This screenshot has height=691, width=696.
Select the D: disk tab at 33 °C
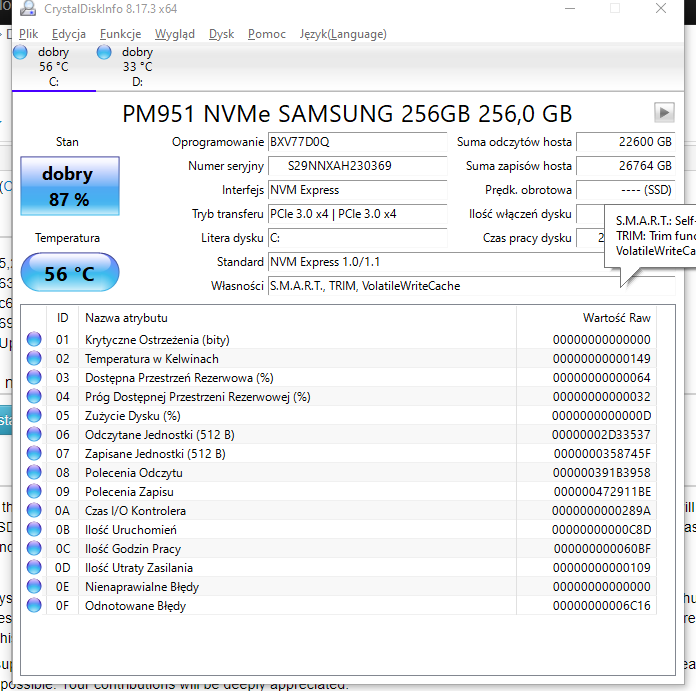138,67
